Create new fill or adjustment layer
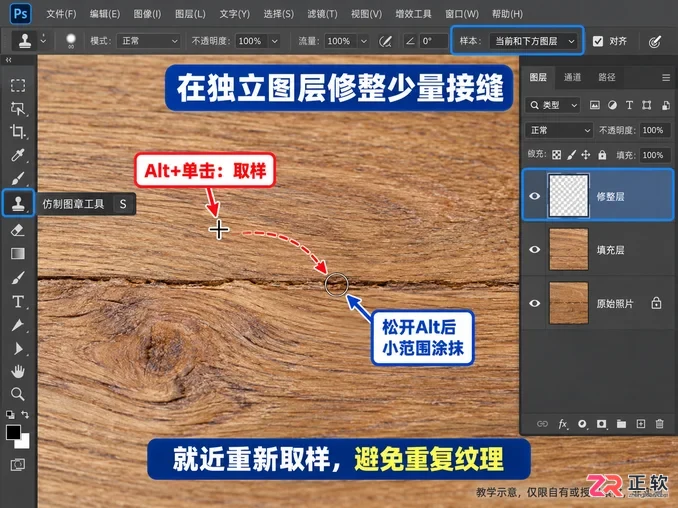The width and height of the screenshot is (678, 508). pyautogui.click(x=582, y=424)
